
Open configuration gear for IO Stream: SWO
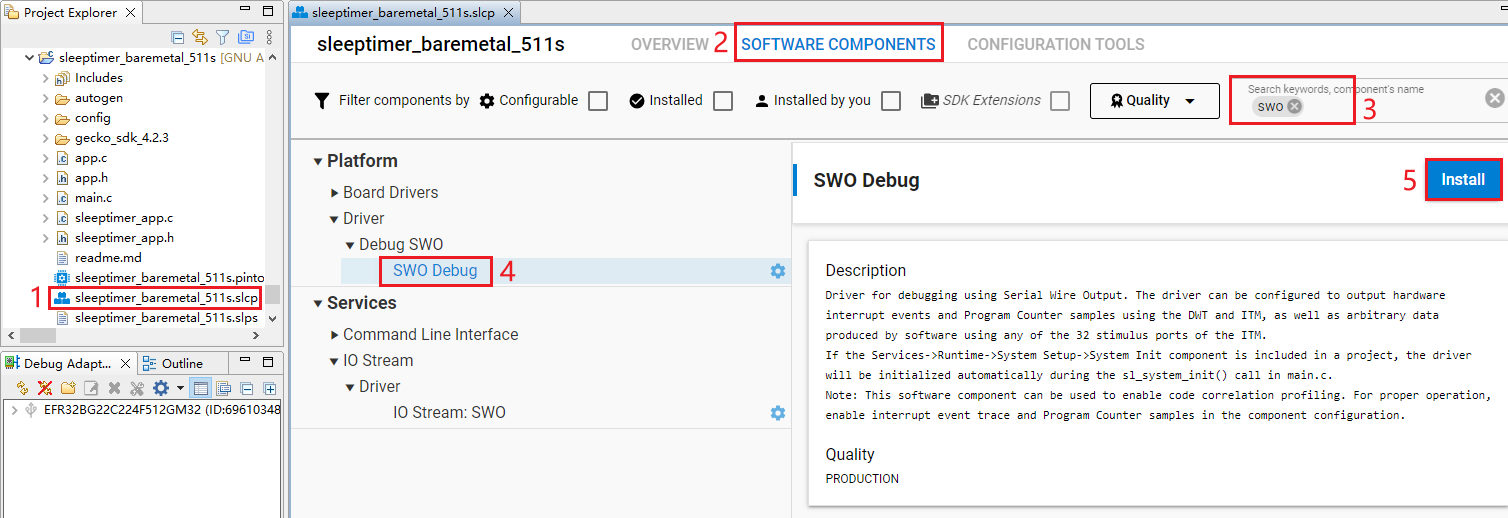[x=778, y=413]
